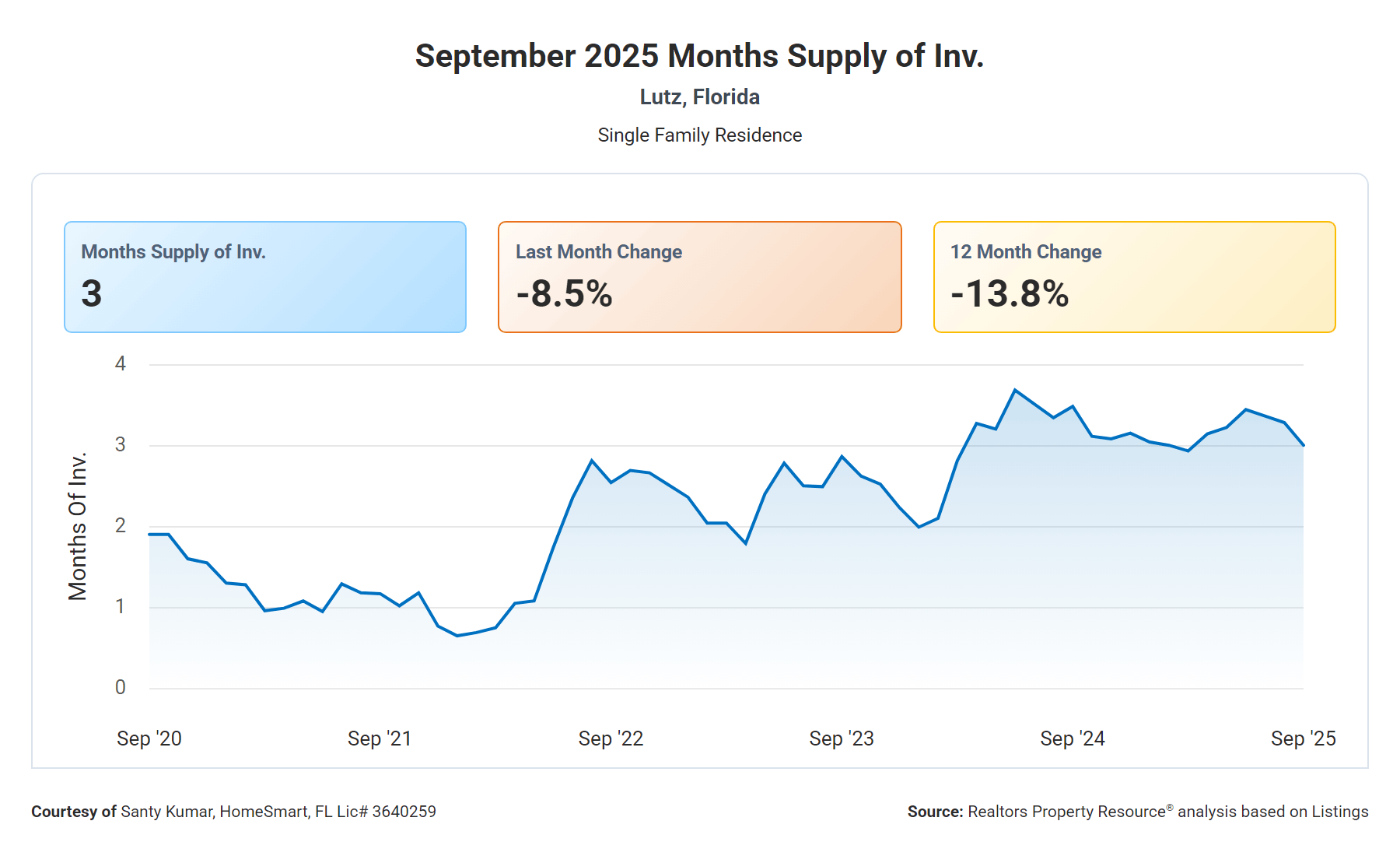Viewport: 1400px width, 856px height.
Task: Click the "Months Of Inv." y-axis title
Action: click(x=78, y=527)
